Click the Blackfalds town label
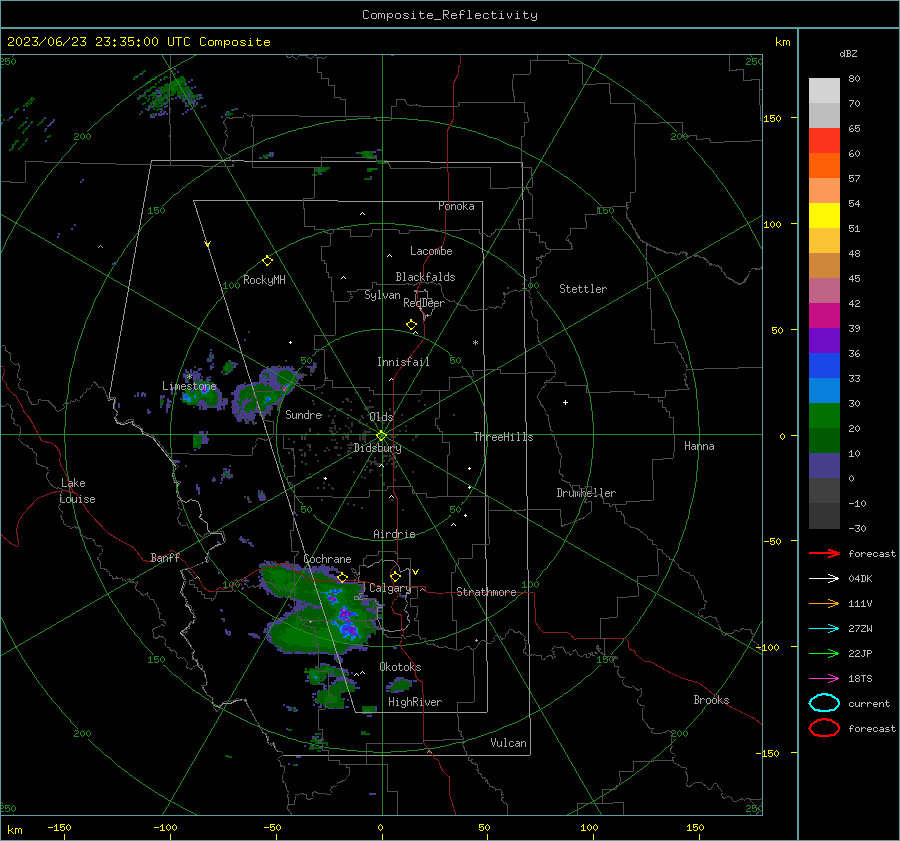Image resolution: width=900 pixels, height=841 pixels. [425, 277]
